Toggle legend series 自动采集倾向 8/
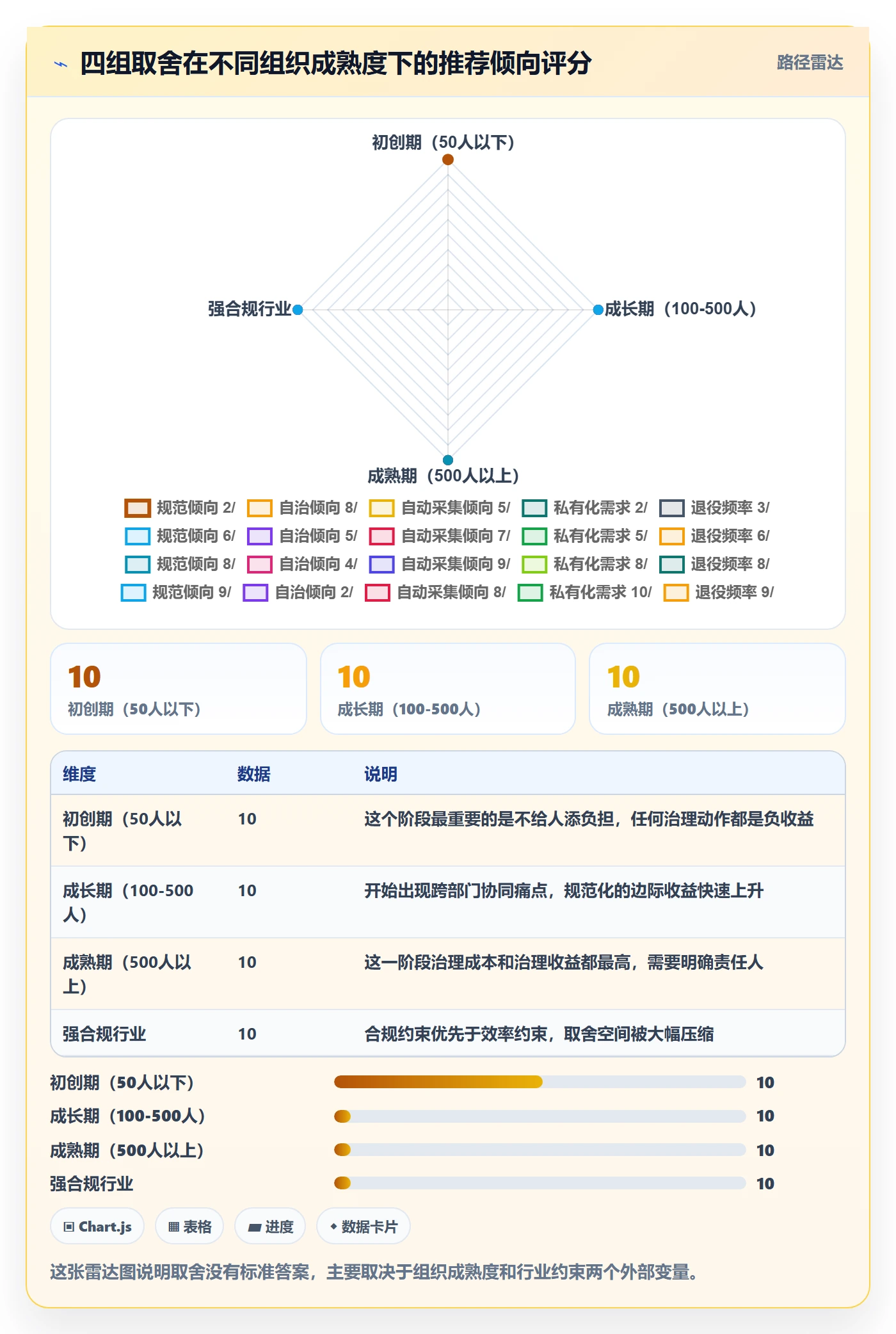Image resolution: width=896 pixels, height=1334 pixels. coord(435,592)
